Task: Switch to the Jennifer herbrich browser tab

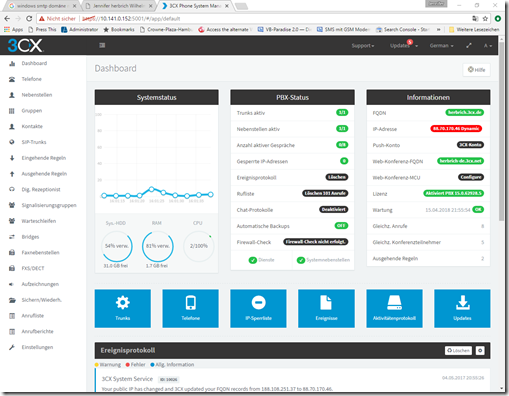Action: 119,6
